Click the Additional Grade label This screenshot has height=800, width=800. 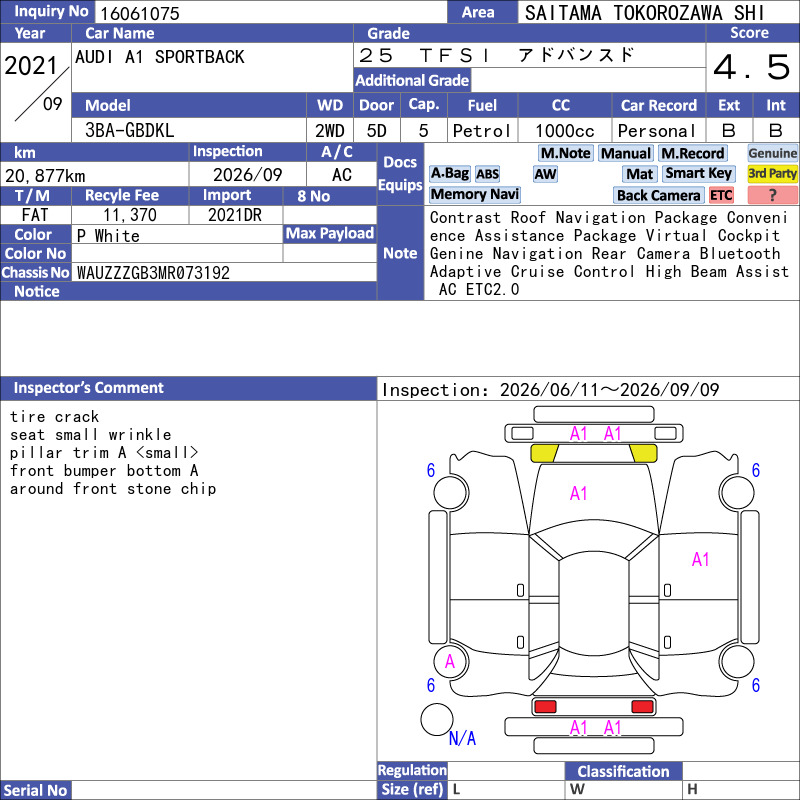coord(412,80)
